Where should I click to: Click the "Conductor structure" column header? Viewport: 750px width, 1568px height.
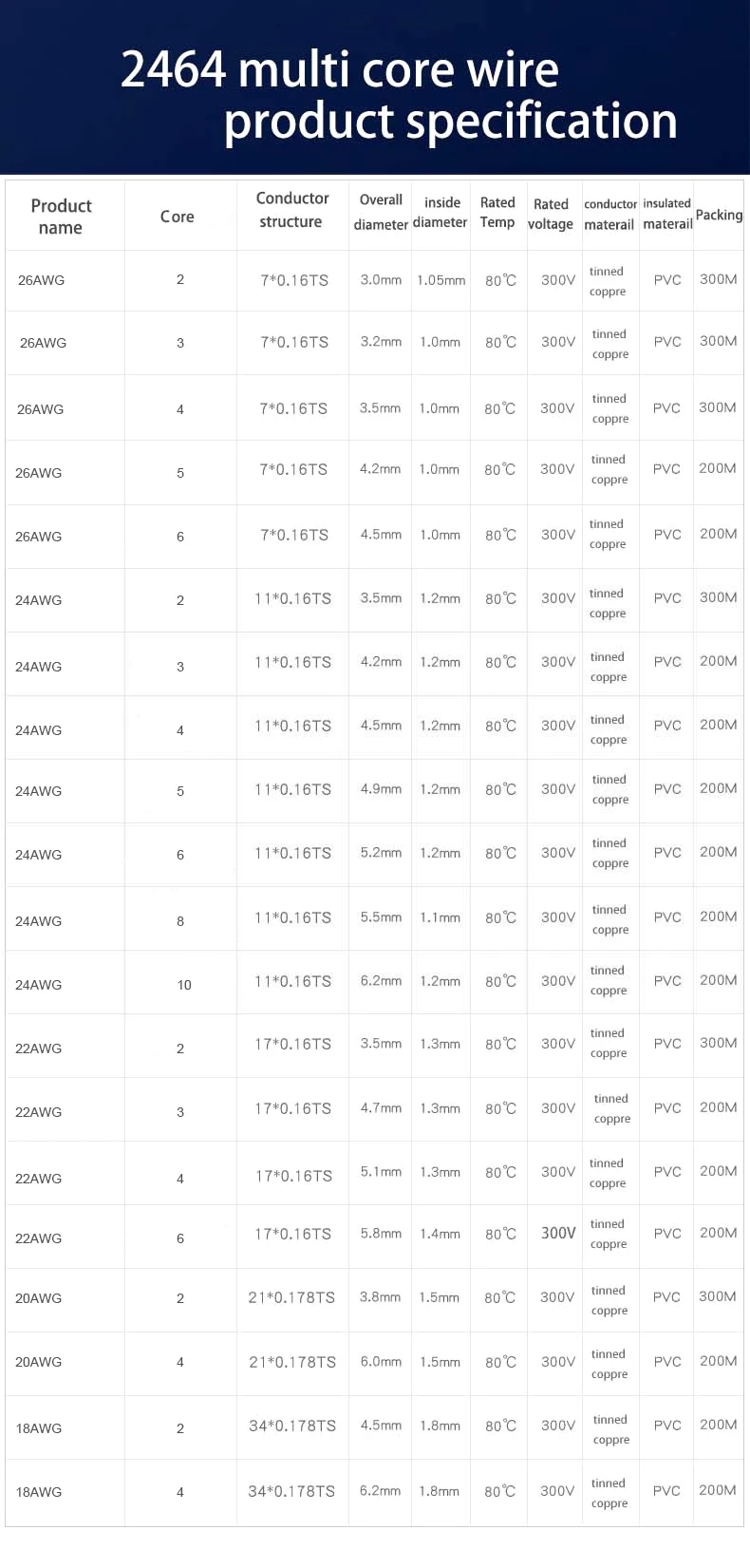point(291,210)
